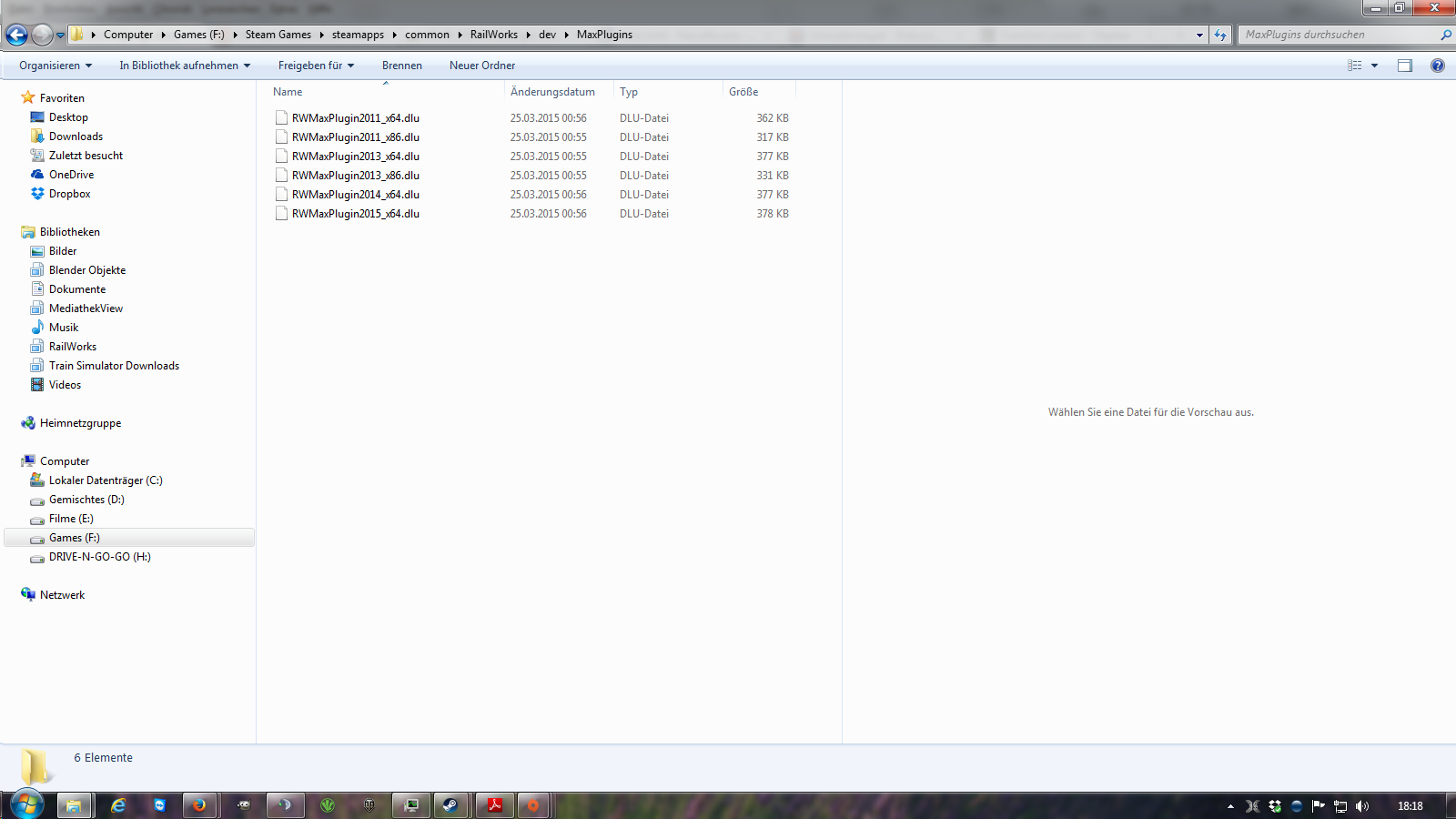Select file RWMaxPlugin2011_x64.dlu

[356, 118]
